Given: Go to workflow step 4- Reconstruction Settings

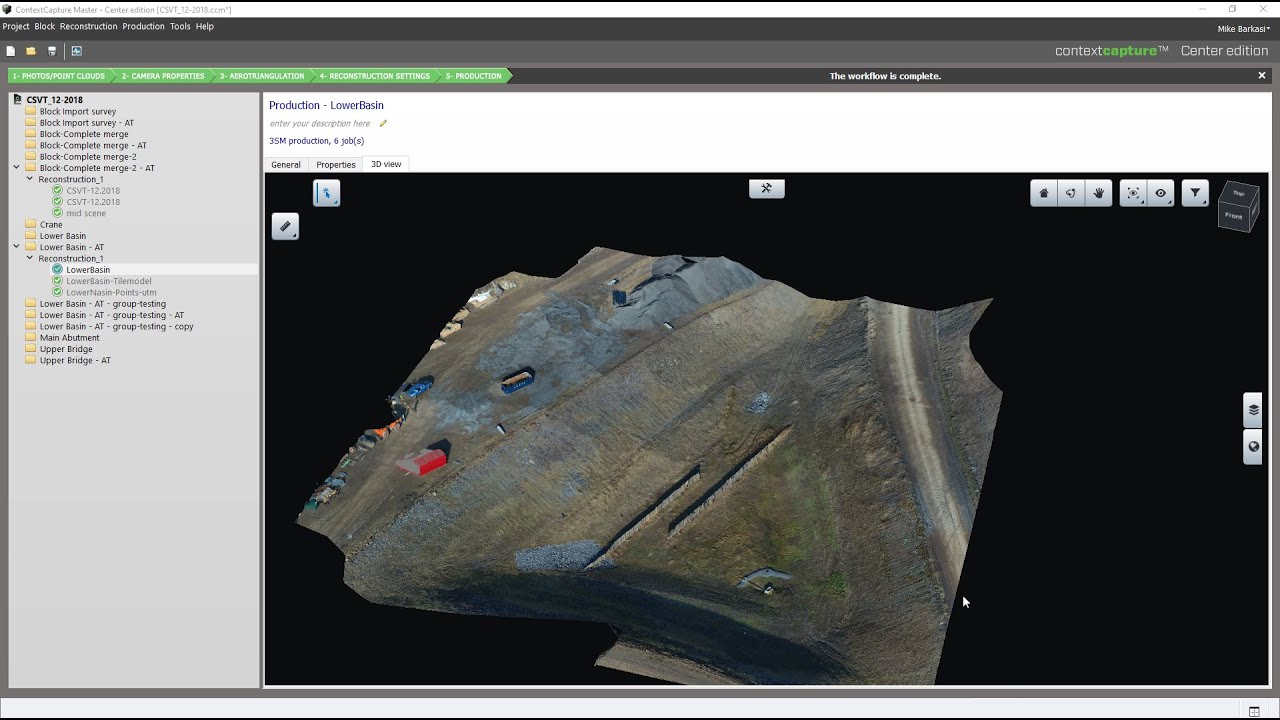Looking at the screenshot, I should (375, 76).
